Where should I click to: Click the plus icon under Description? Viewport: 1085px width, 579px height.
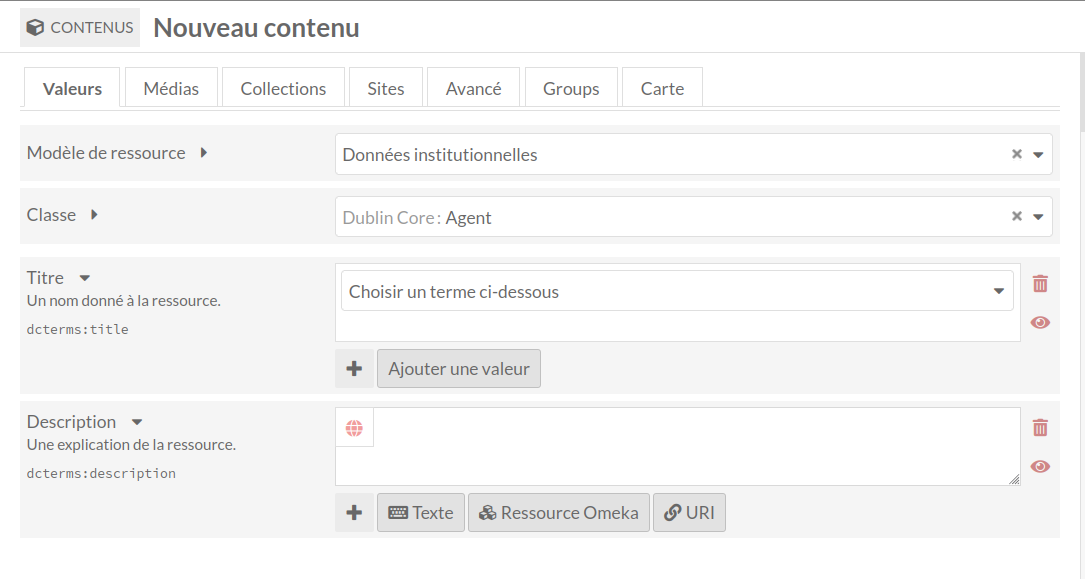[x=354, y=513]
